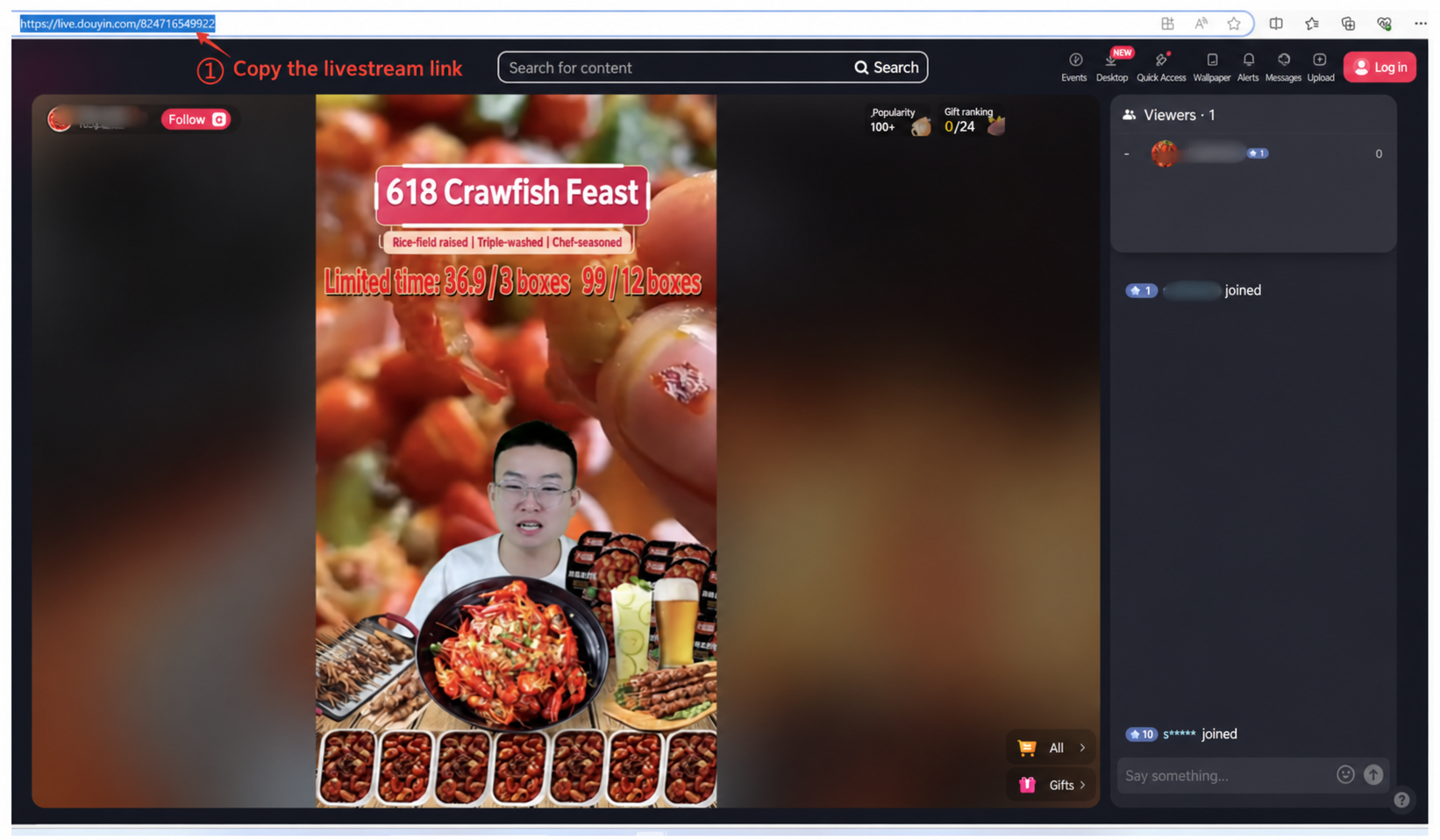Image resolution: width=1440 pixels, height=840 pixels.
Task: Open the browser essentials heart icon
Action: 1384,24
